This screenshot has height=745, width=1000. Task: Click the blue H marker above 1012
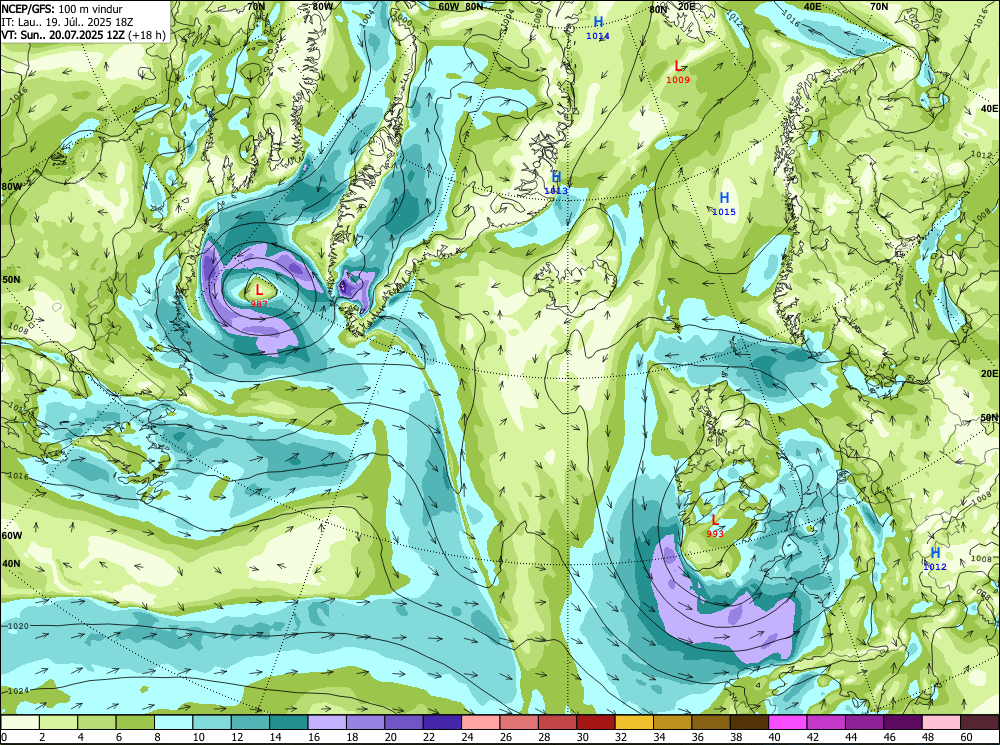click(x=935, y=553)
